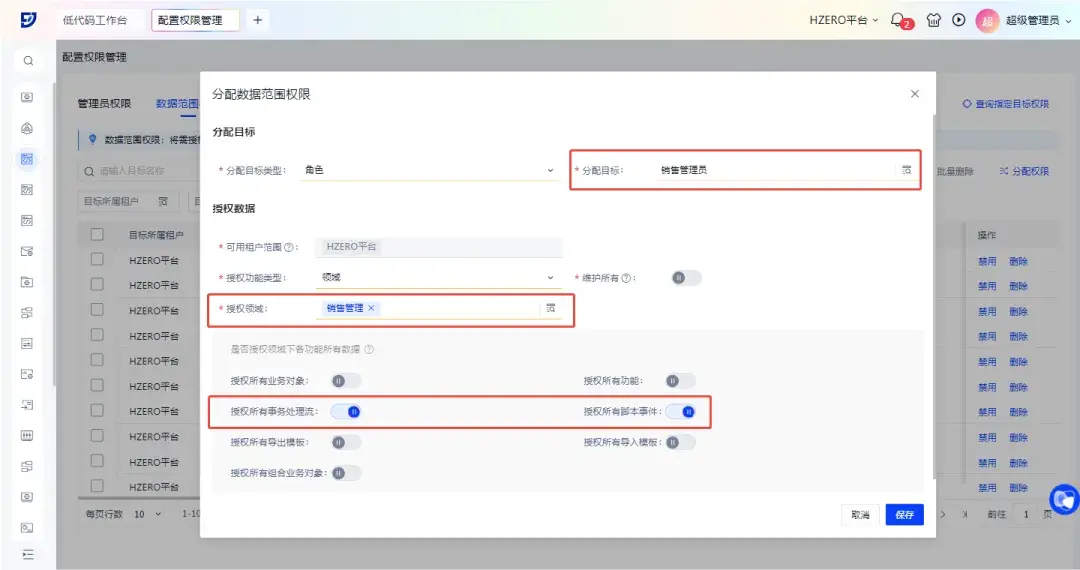Collapse the sidebar using bottom menu icon
1080x570 pixels.
[28, 554]
